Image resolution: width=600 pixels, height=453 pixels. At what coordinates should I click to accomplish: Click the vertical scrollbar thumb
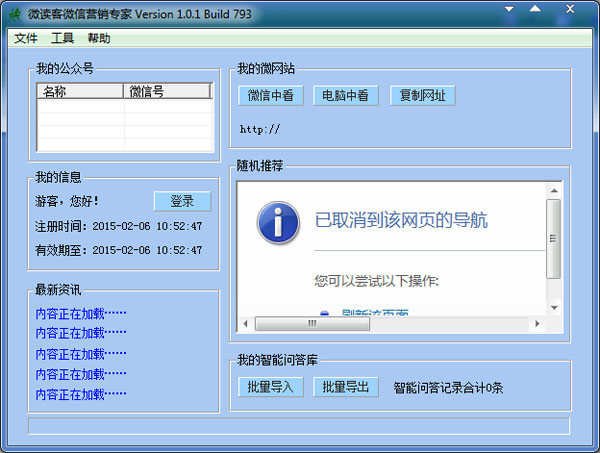click(x=553, y=239)
